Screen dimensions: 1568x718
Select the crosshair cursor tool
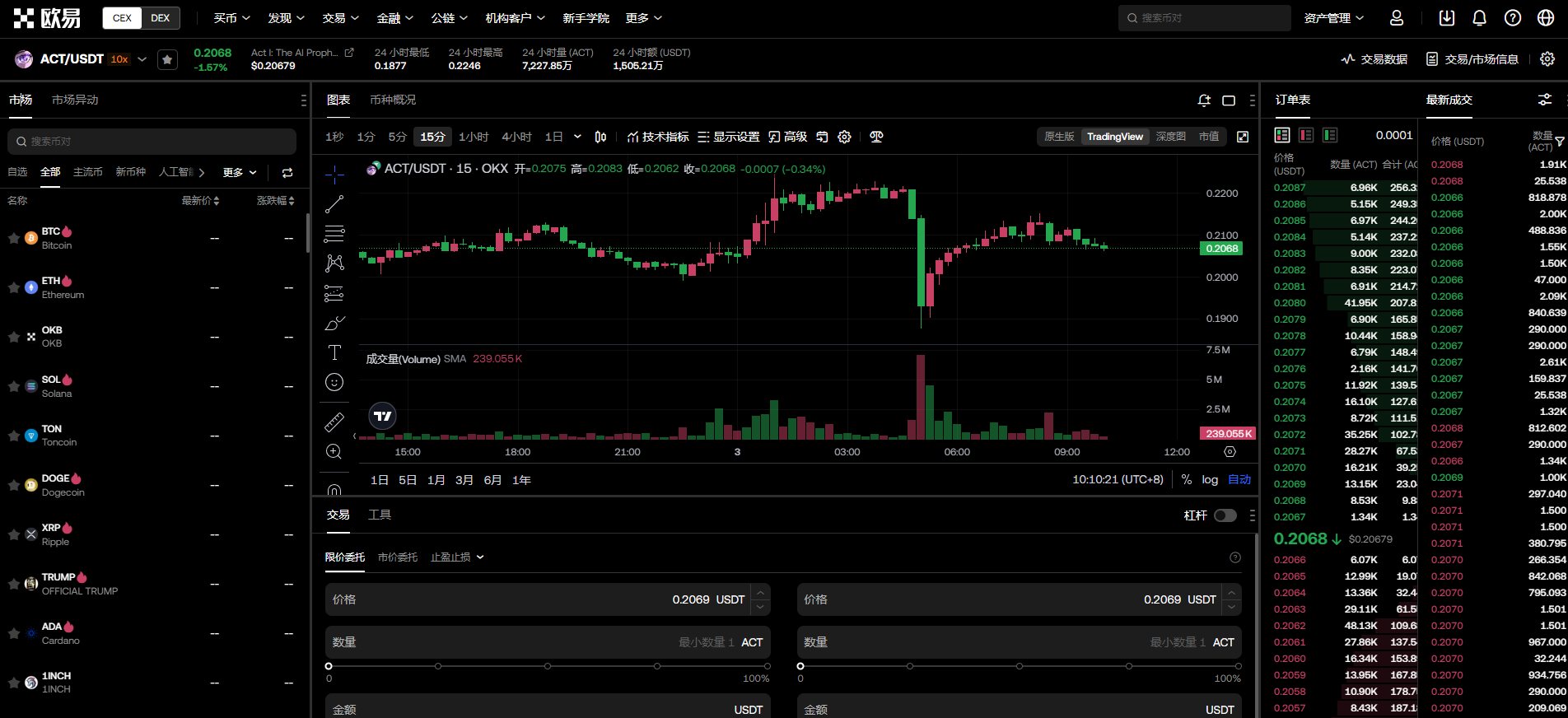click(334, 175)
